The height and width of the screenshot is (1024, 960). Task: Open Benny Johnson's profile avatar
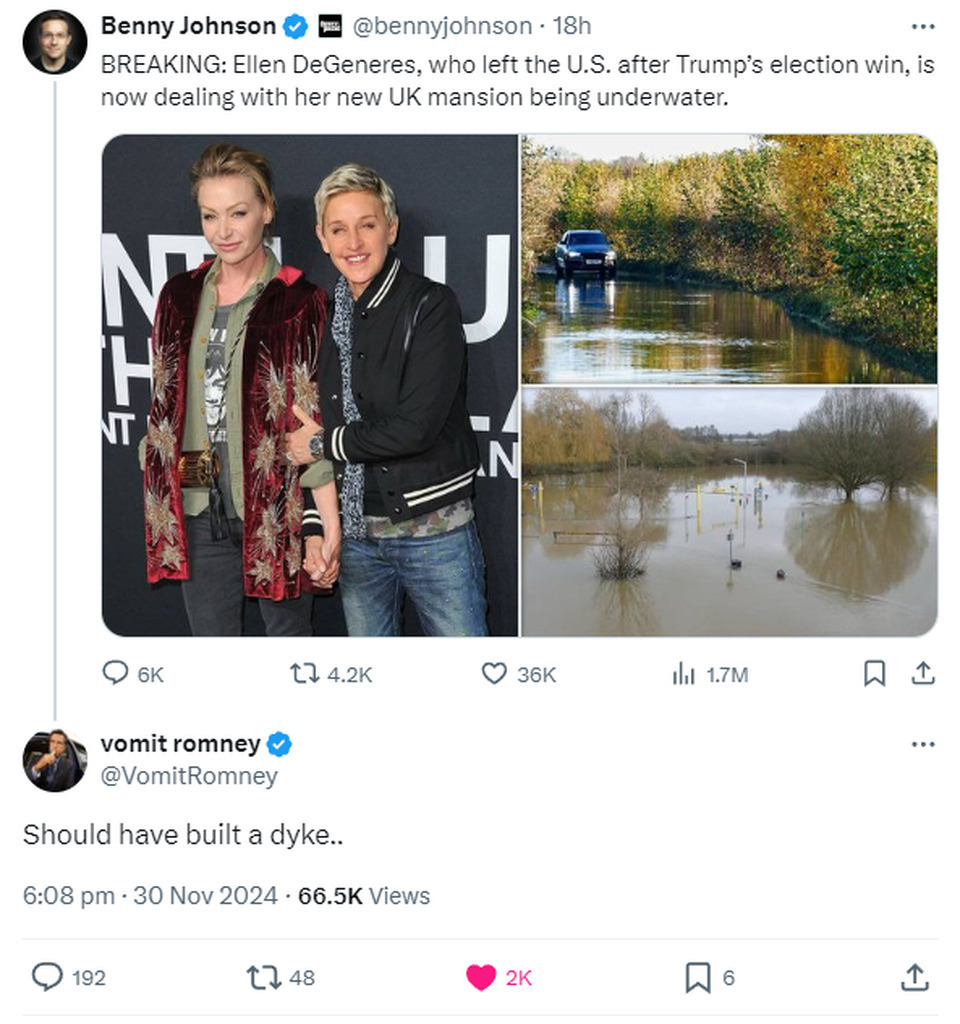tap(54, 42)
